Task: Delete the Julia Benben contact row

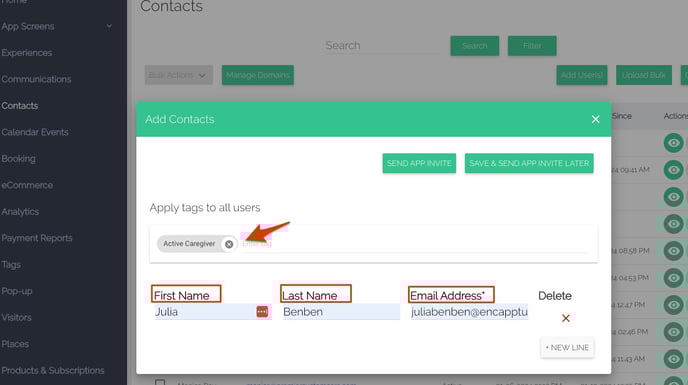Action: 566,318
